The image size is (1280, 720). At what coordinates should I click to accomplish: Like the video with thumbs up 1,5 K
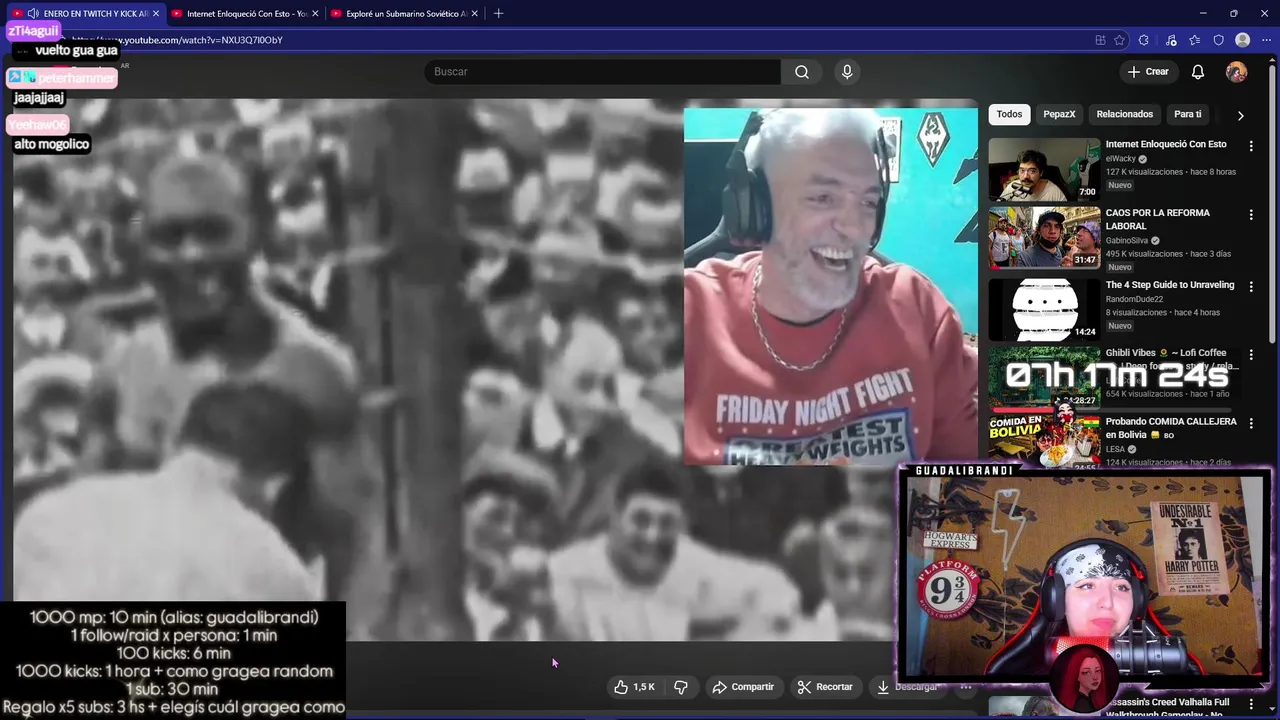[634, 687]
